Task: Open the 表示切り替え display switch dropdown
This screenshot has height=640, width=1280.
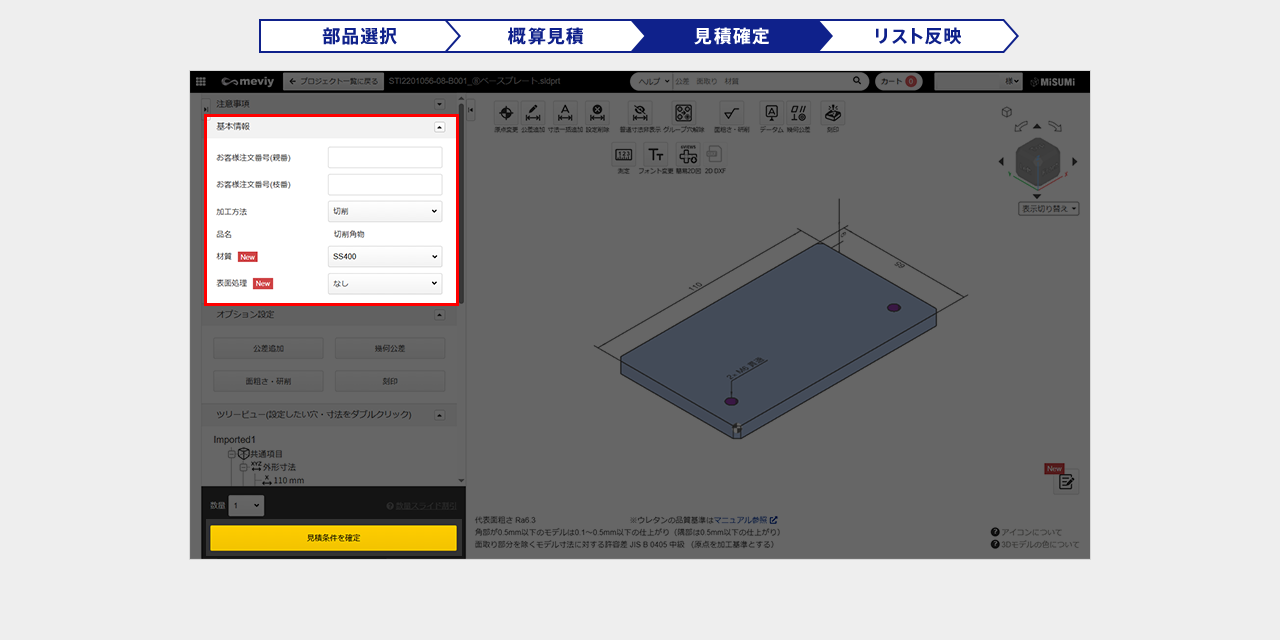Action: pyautogui.click(x=1048, y=209)
